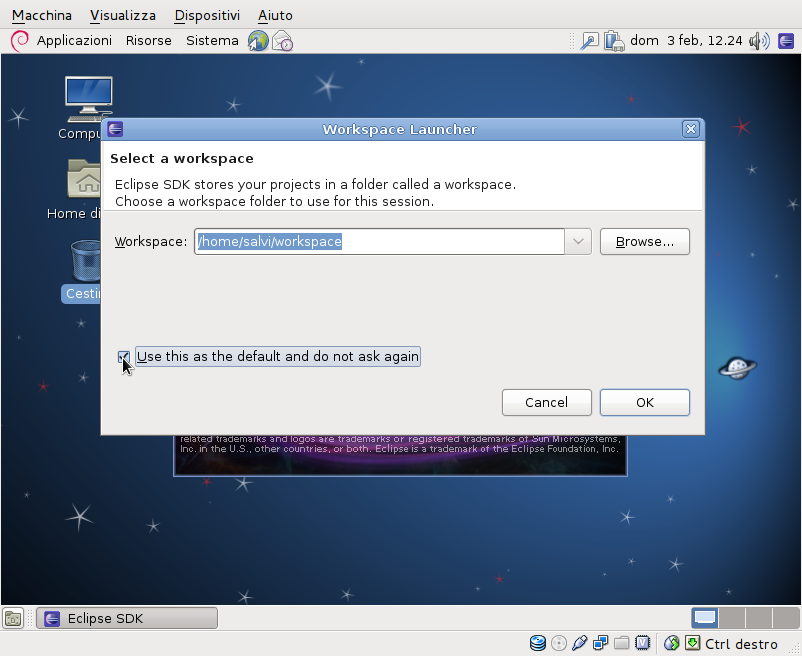Click the Workspace path input field
This screenshot has width=802, height=656.
379,241
